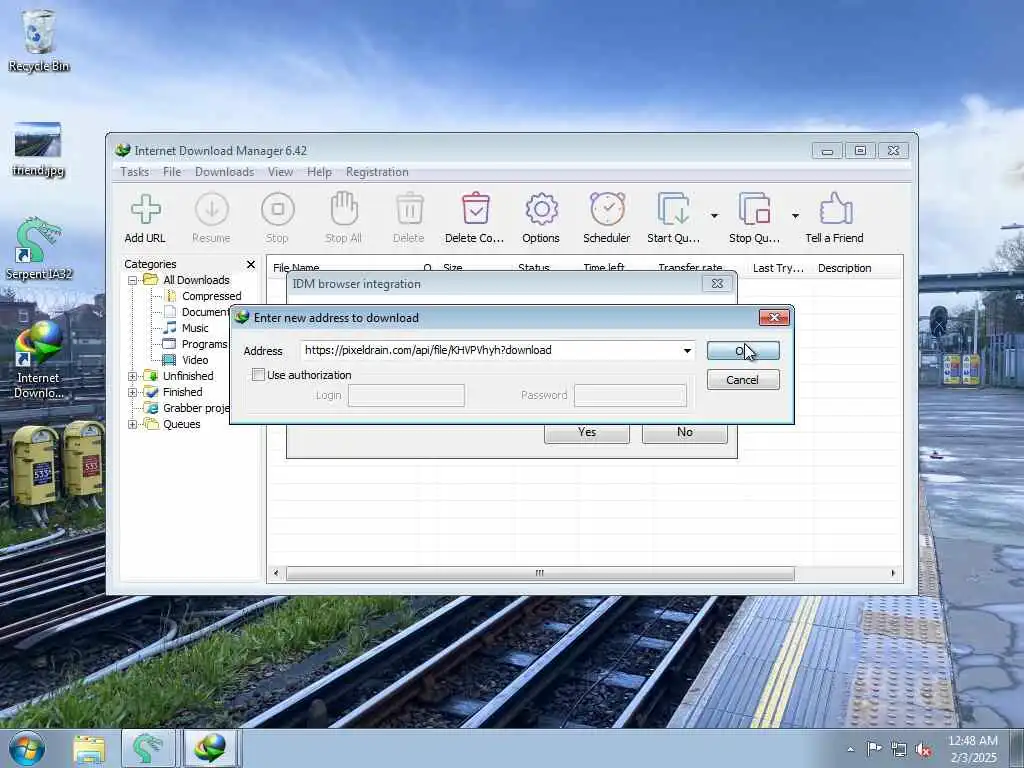This screenshot has width=1024, height=768.
Task: Click the Add URL toolbar icon
Action: click(x=145, y=210)
